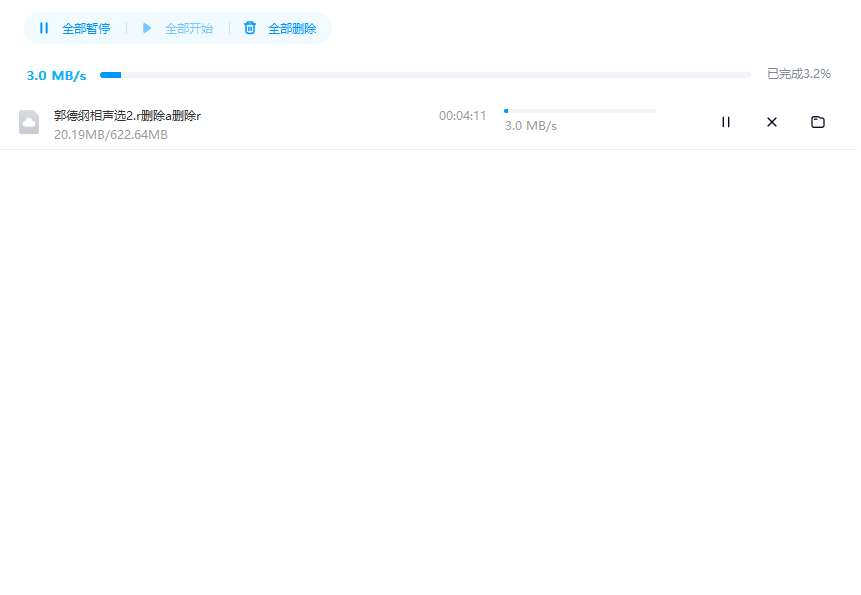Click the file's individual progress bar
This screenshot has width=861, height=595.
(580, 111)
